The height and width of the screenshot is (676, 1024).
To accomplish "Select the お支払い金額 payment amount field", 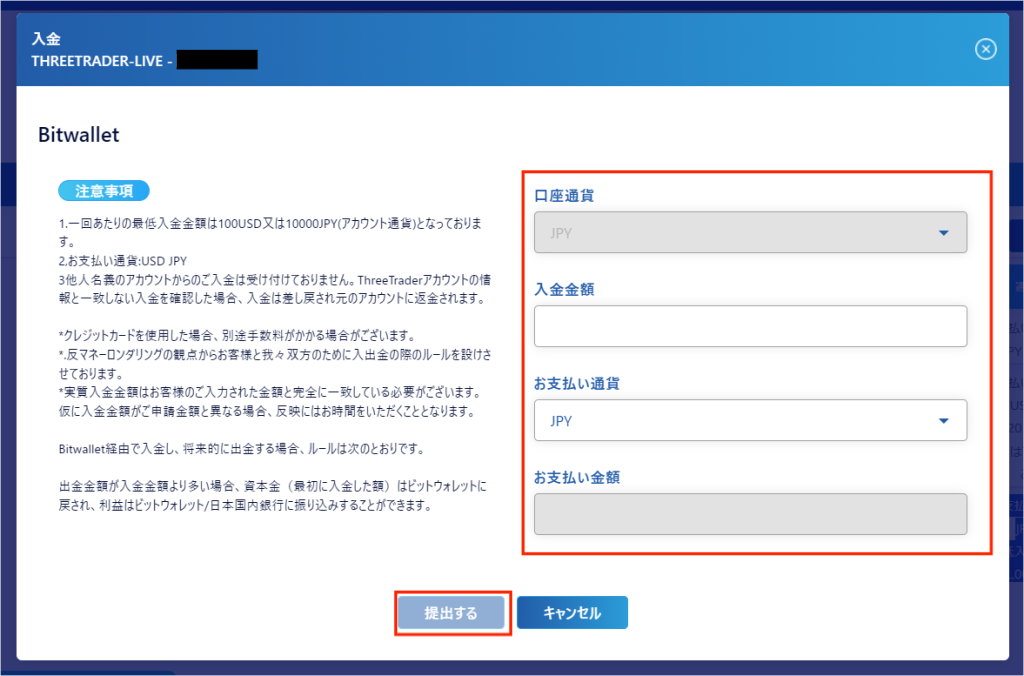I will [750, 513].
